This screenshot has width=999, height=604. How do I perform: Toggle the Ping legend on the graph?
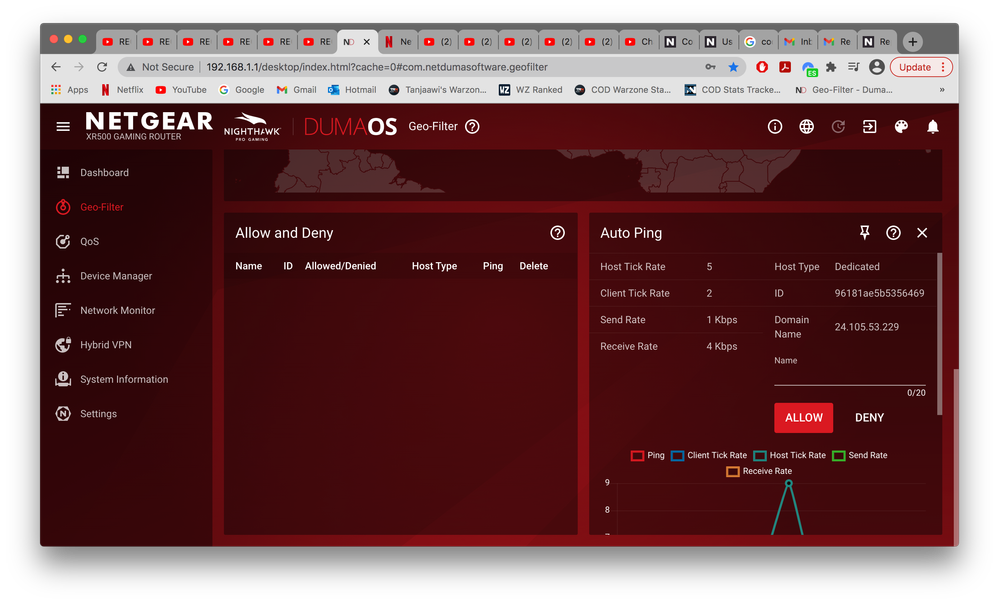(x=646, y=455)
